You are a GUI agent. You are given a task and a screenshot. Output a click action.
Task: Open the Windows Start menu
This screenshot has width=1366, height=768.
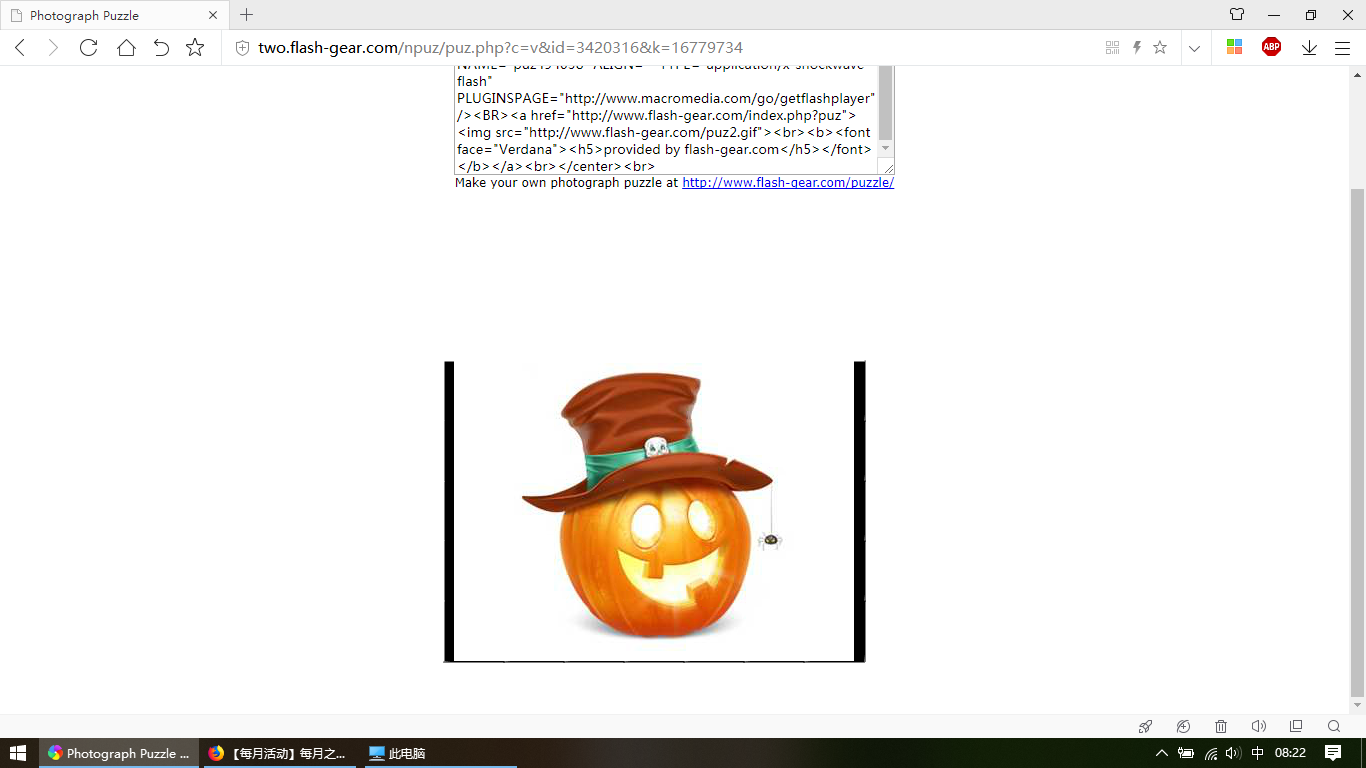pyautogui.click(x=19, y=753)
